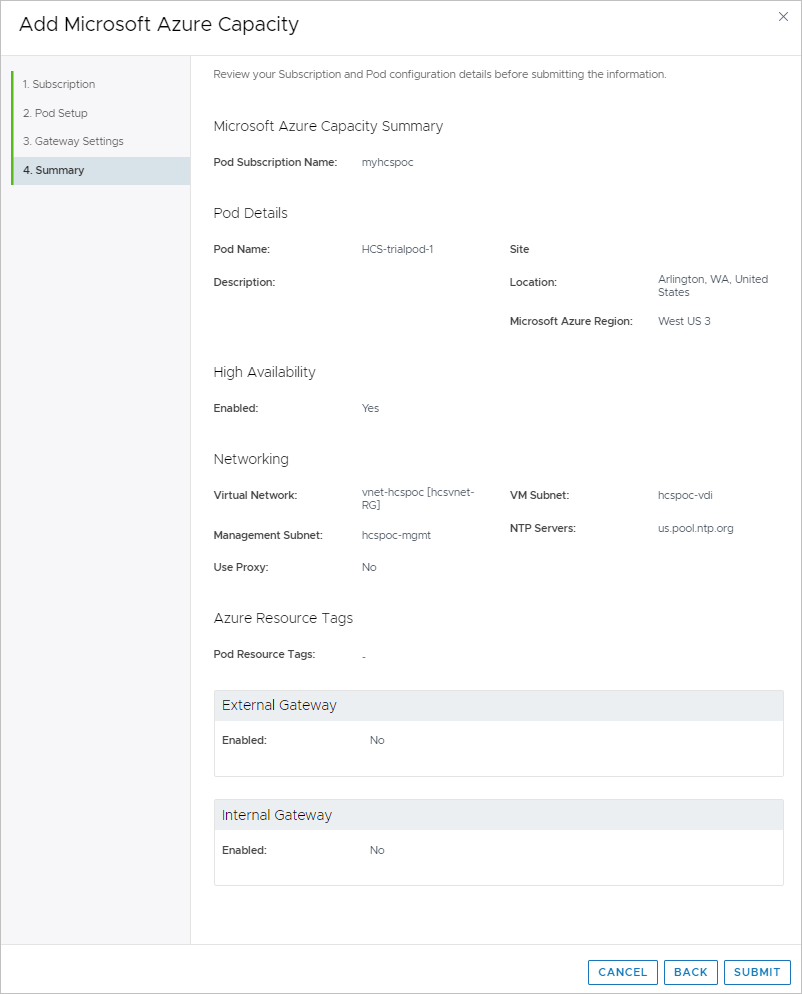
Task: Click the Networking heading
Action: tap(251, 459)
